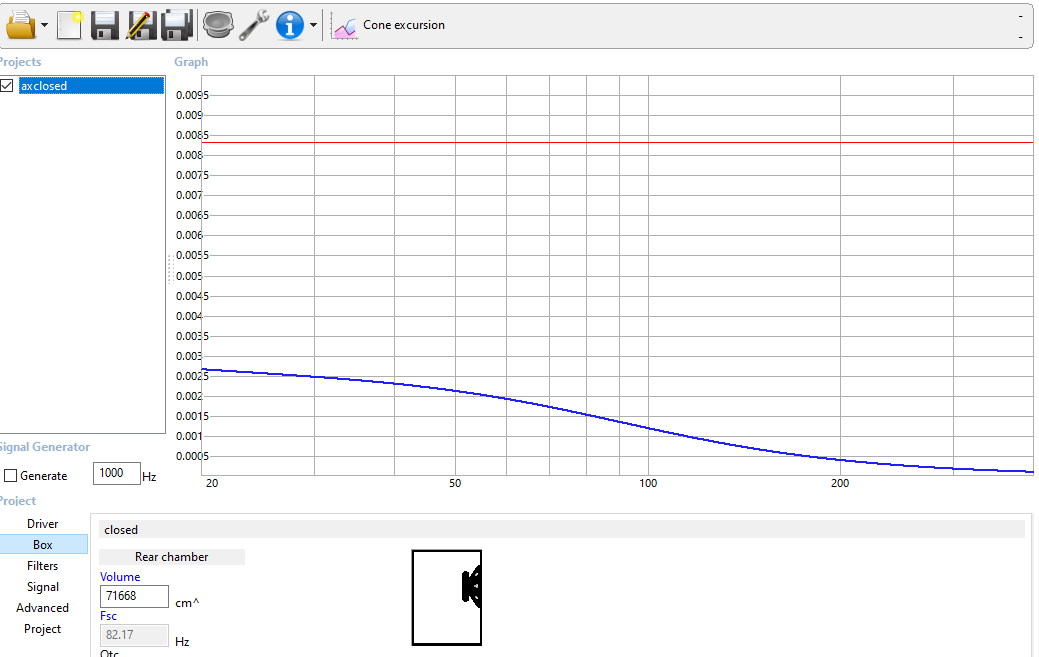Uncheck the axclosed project checkbox
The image size is (1039, 657).
[7, 85]
